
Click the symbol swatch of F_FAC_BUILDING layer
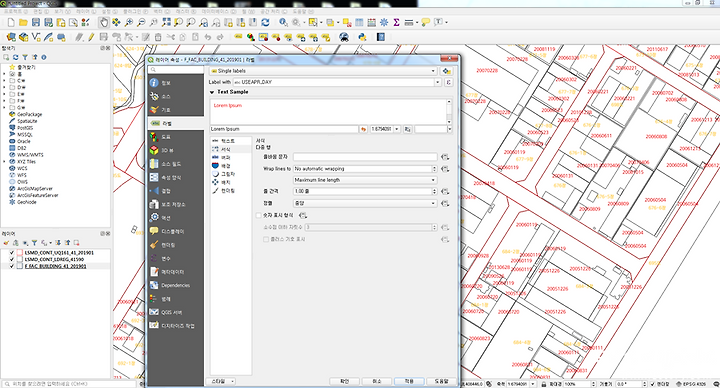20,266
